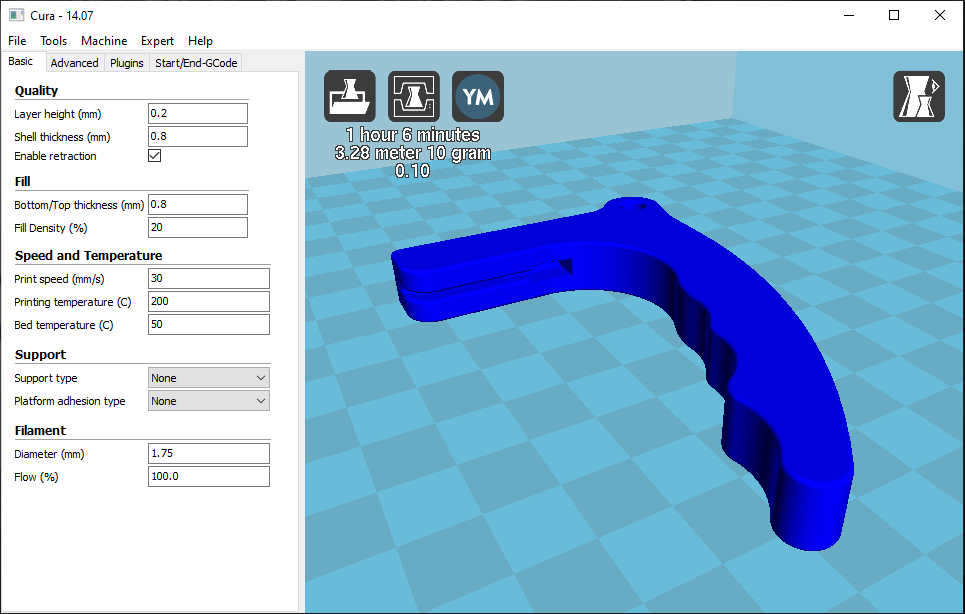Click the Save toolpath toolbar icon
The image size is (965, 614).
[x=413, y=96]
